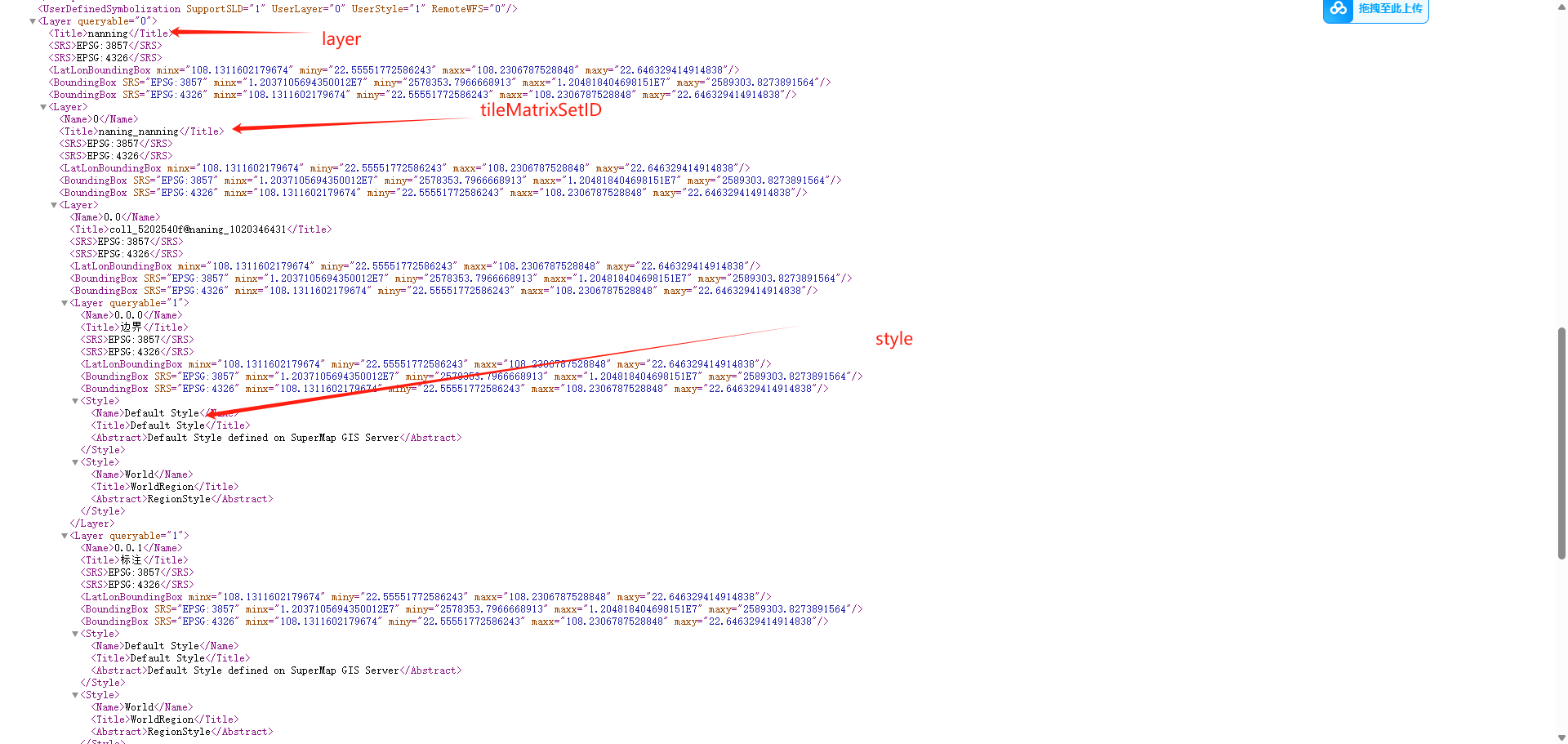Screen dimensions: 1568x744
Task: Collapse the coll_5202540f Layer element
Action: 54,204
